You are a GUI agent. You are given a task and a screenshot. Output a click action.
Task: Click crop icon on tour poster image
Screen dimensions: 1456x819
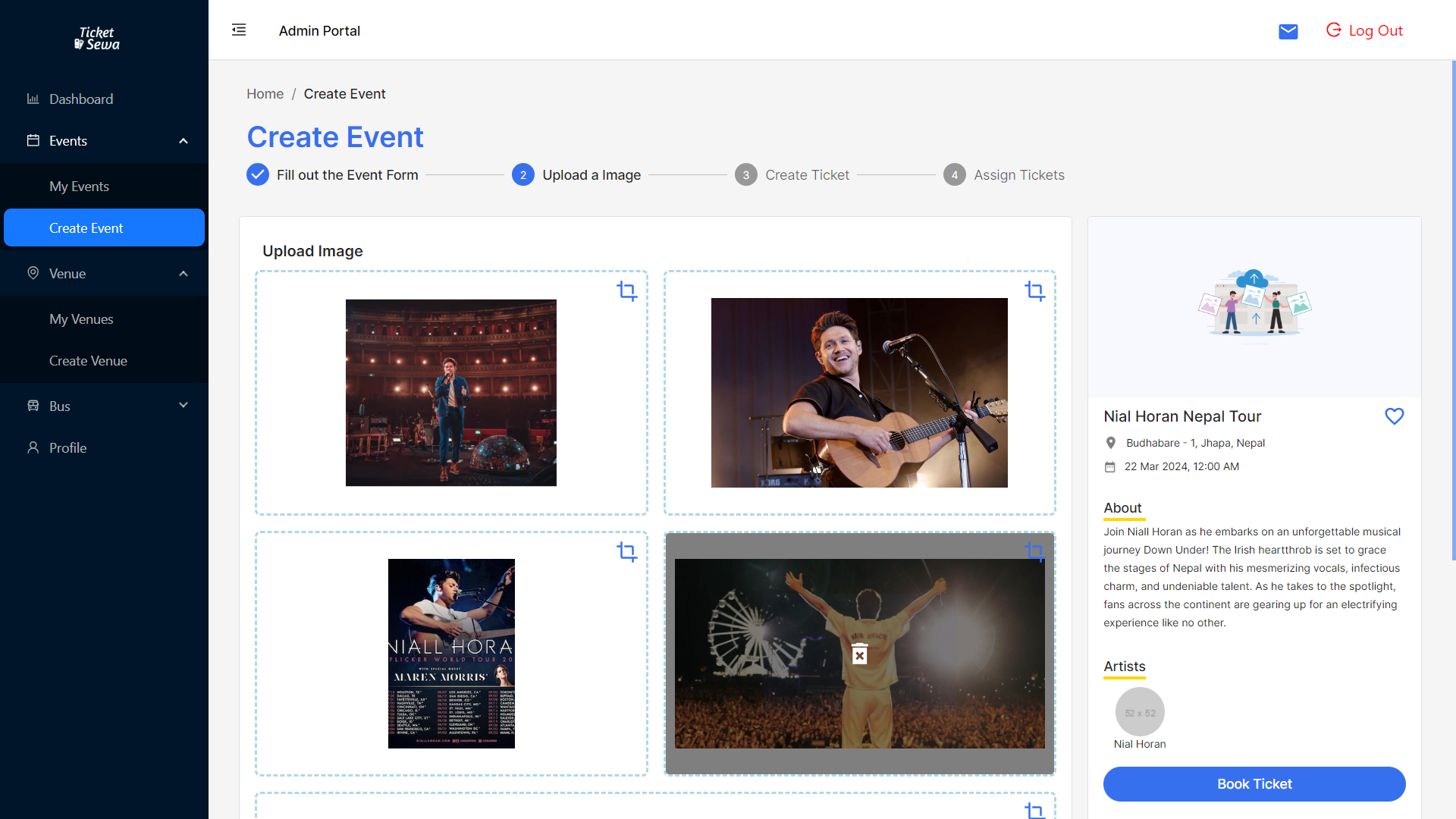626,552
